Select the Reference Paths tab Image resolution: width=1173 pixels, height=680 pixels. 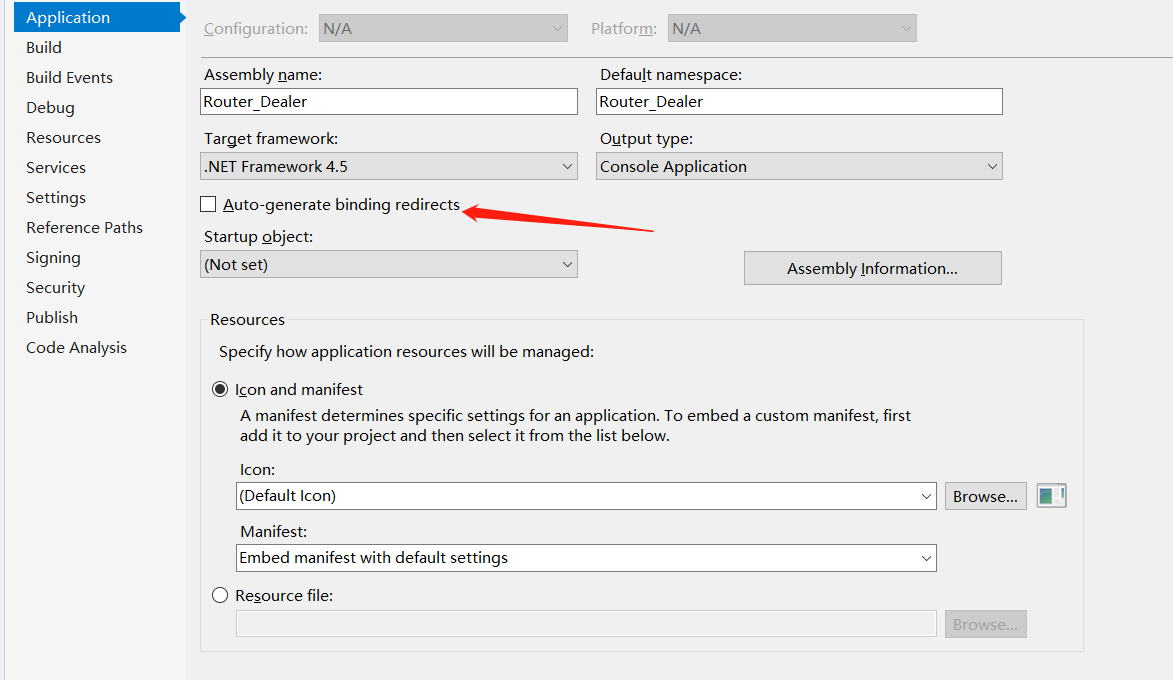pos(84,227)
